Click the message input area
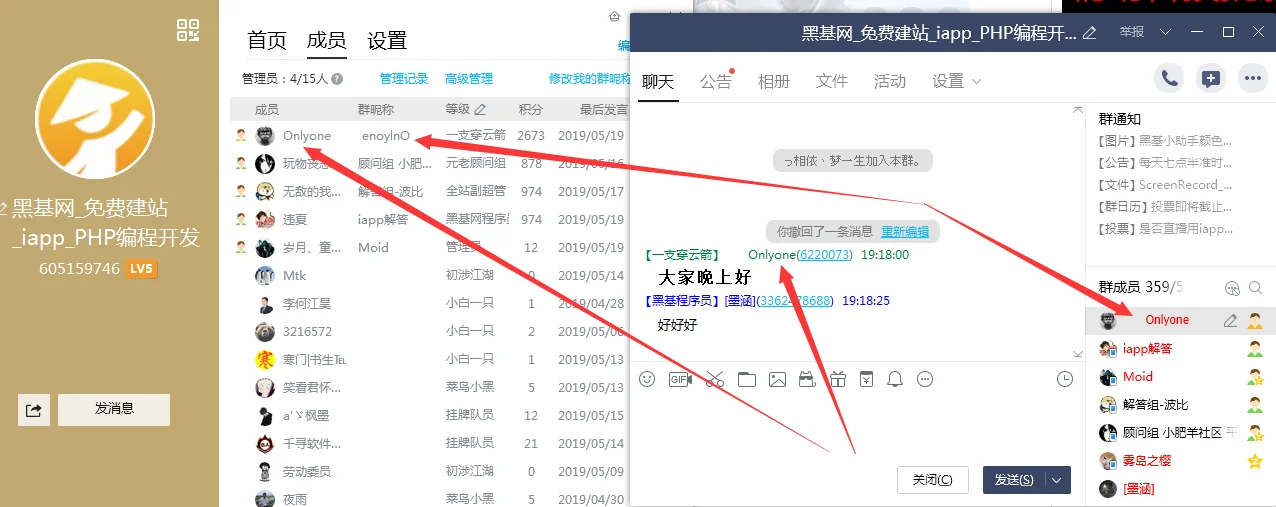1276x507 pixels. click(857, 428)
